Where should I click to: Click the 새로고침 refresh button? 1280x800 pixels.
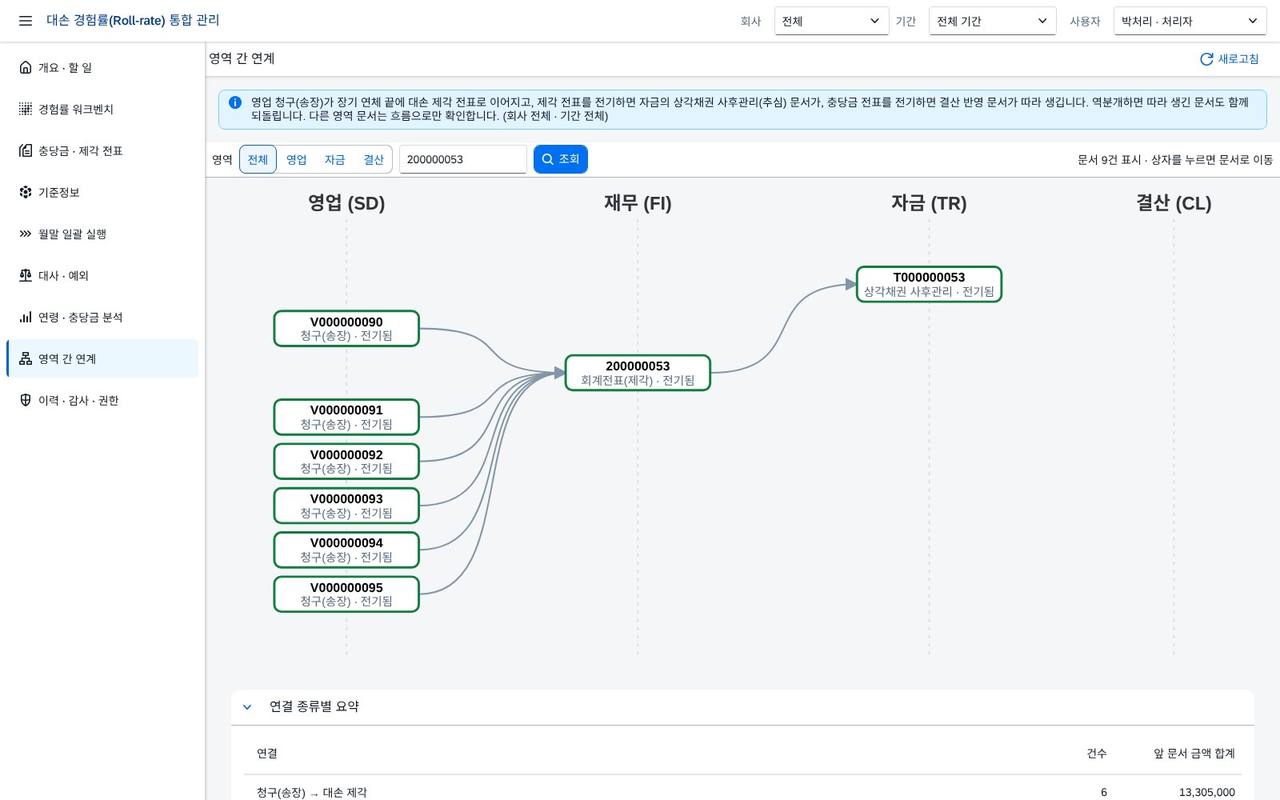pos(1229,59)
